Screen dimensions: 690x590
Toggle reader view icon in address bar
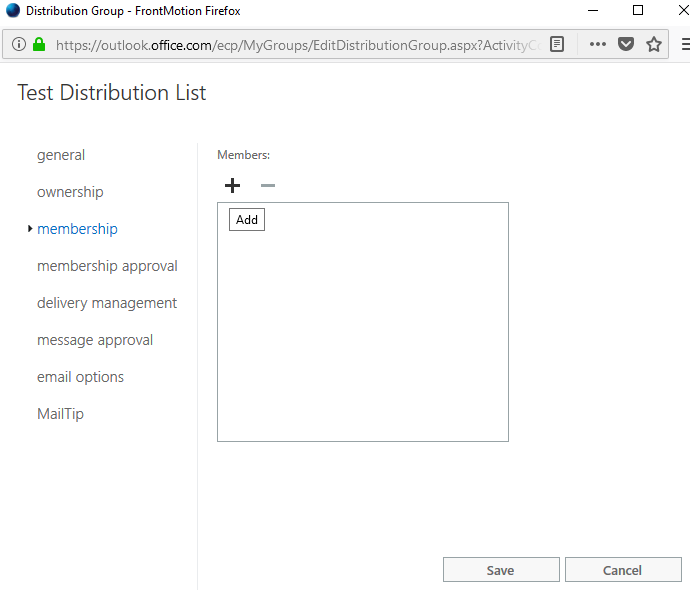pyautogui.click(x=557, y=45)
